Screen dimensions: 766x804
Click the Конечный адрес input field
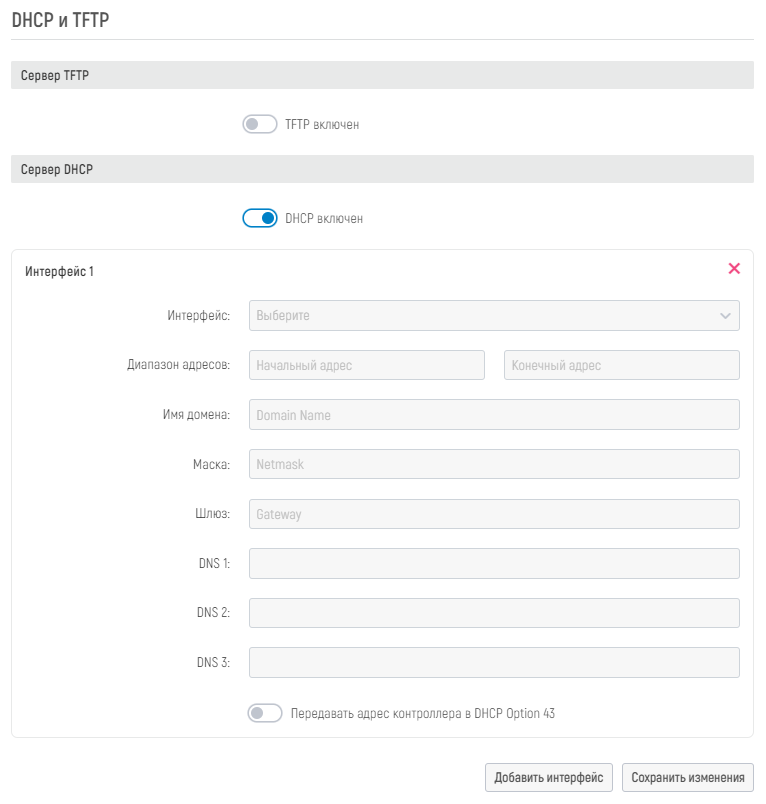[621, 365]
